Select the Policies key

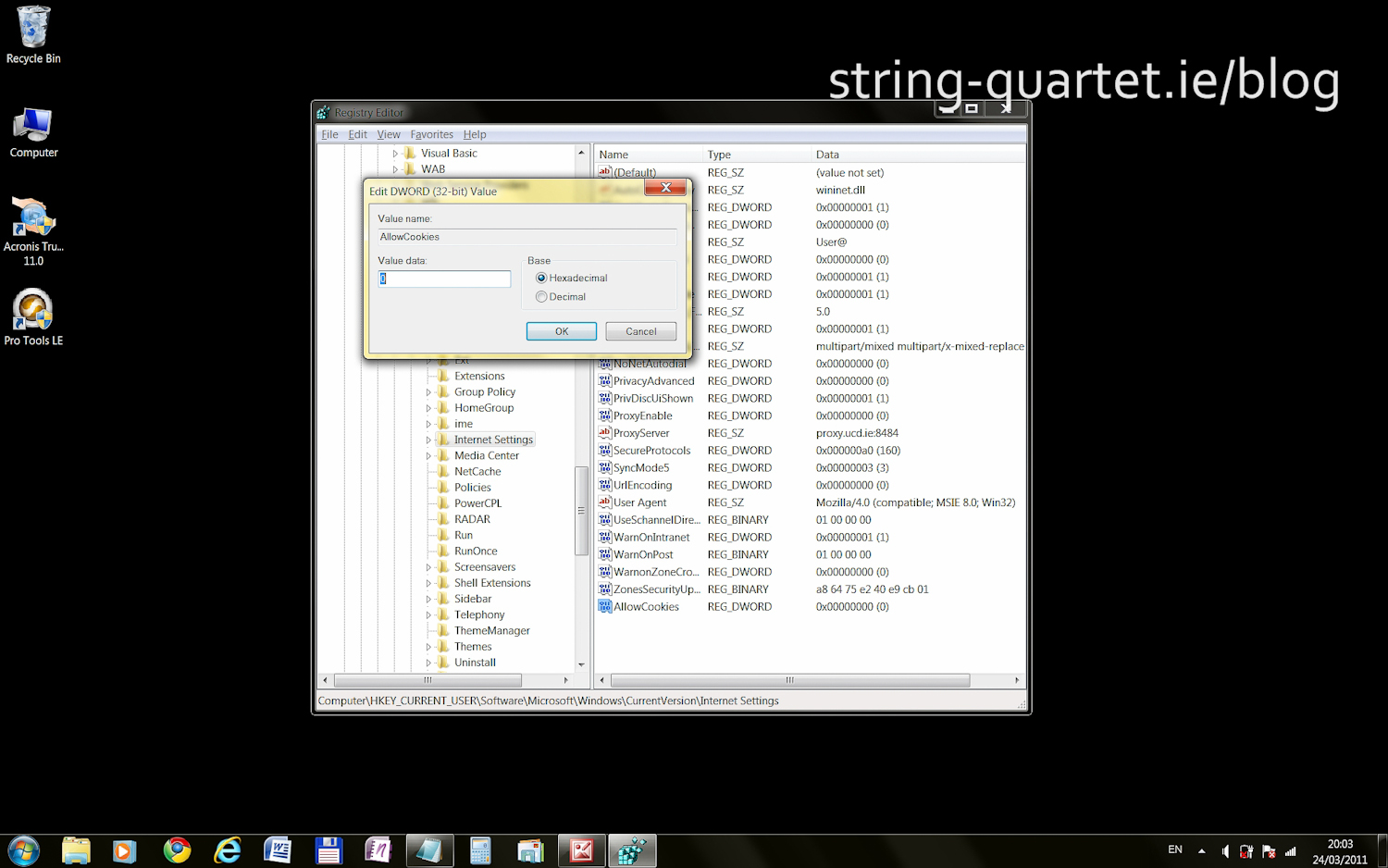click(473, 488)
